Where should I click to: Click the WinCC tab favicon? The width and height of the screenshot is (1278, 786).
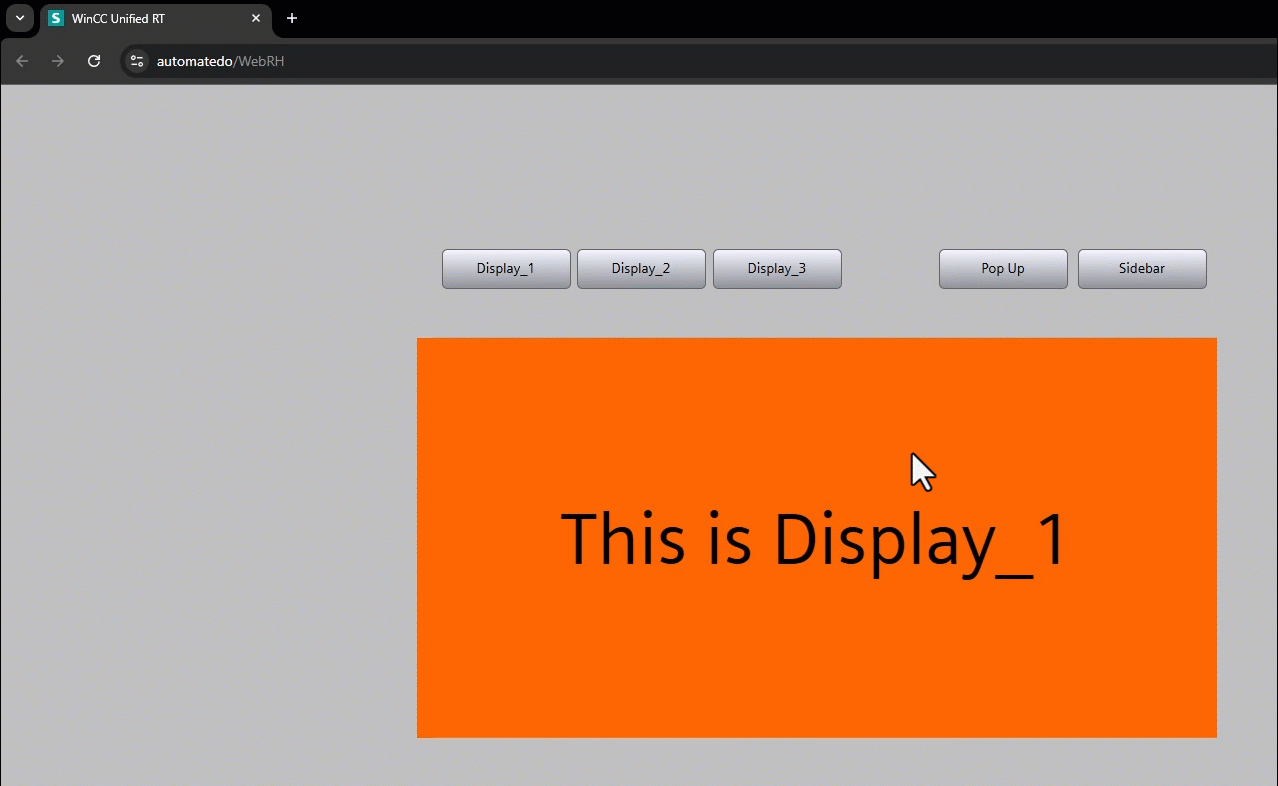tap(56, 18)
